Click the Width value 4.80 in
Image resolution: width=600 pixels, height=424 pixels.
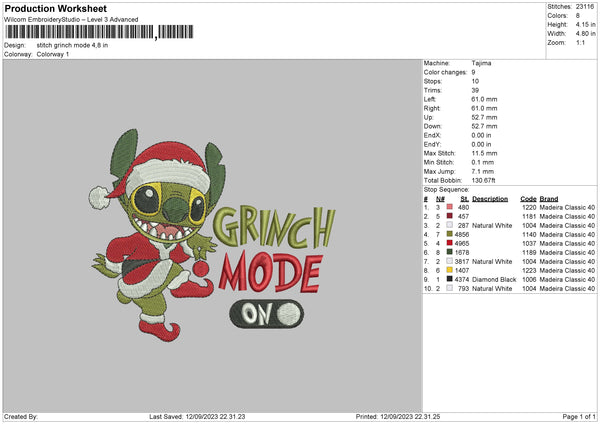pyautogui.click(x=585, y=34)
